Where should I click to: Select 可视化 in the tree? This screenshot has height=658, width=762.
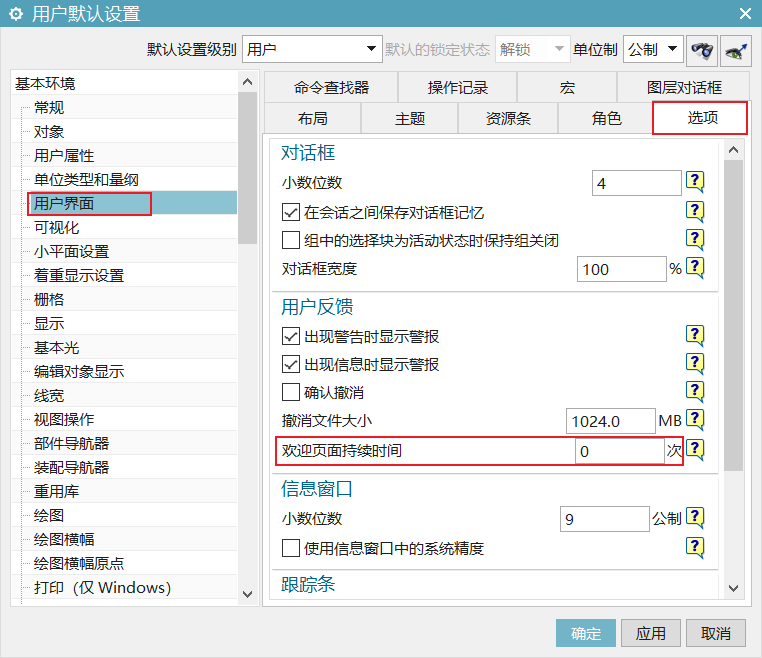click(56, 227)
